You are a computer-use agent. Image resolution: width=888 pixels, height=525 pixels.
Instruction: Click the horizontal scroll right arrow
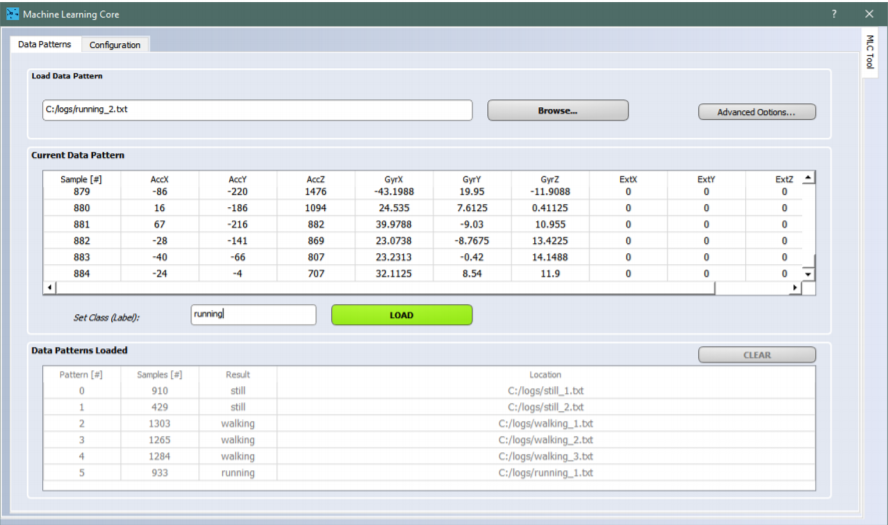click(x=795, y=288)
